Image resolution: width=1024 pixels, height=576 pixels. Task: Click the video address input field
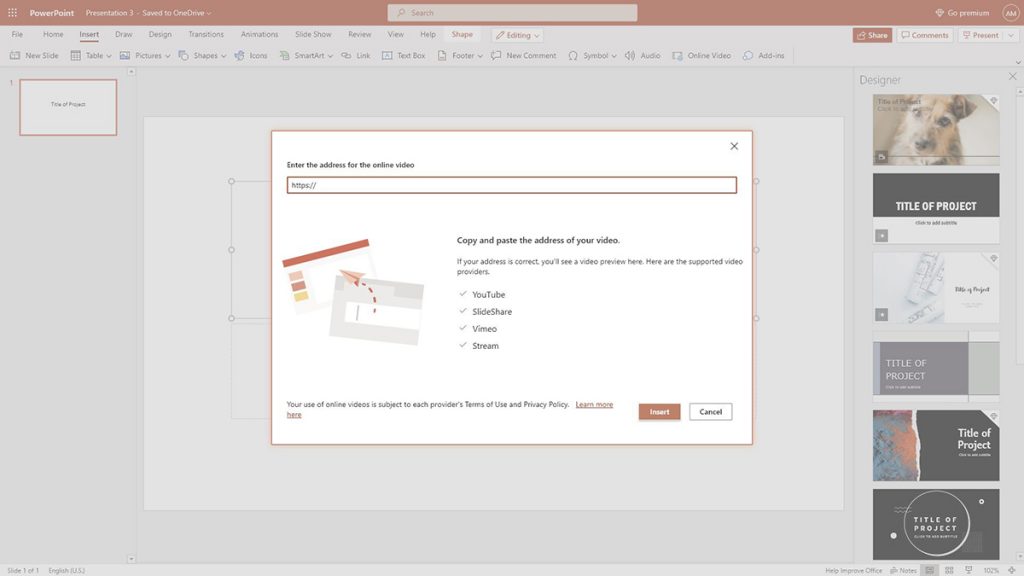(x=511, y=184)
